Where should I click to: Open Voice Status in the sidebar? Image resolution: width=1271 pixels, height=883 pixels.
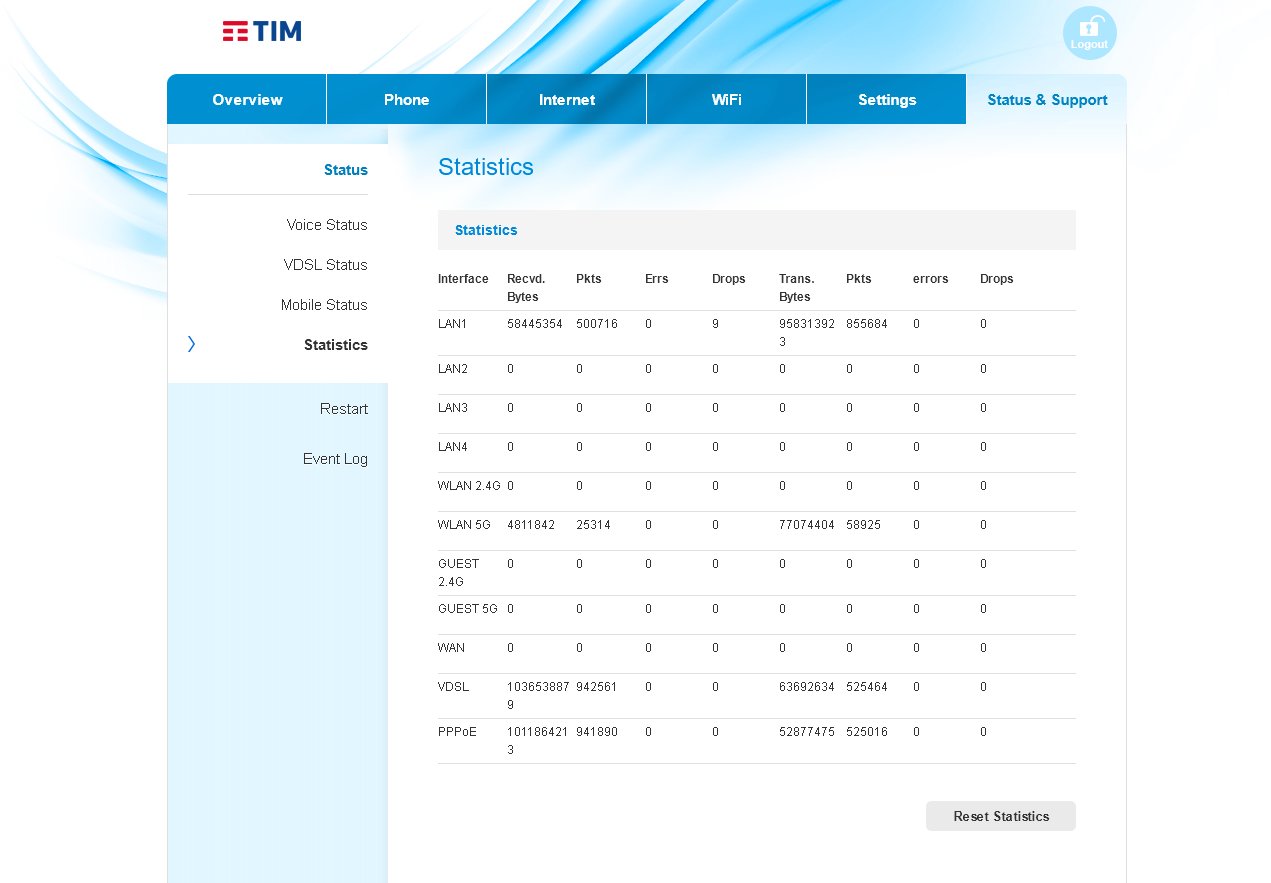click(x=326, y=225)
